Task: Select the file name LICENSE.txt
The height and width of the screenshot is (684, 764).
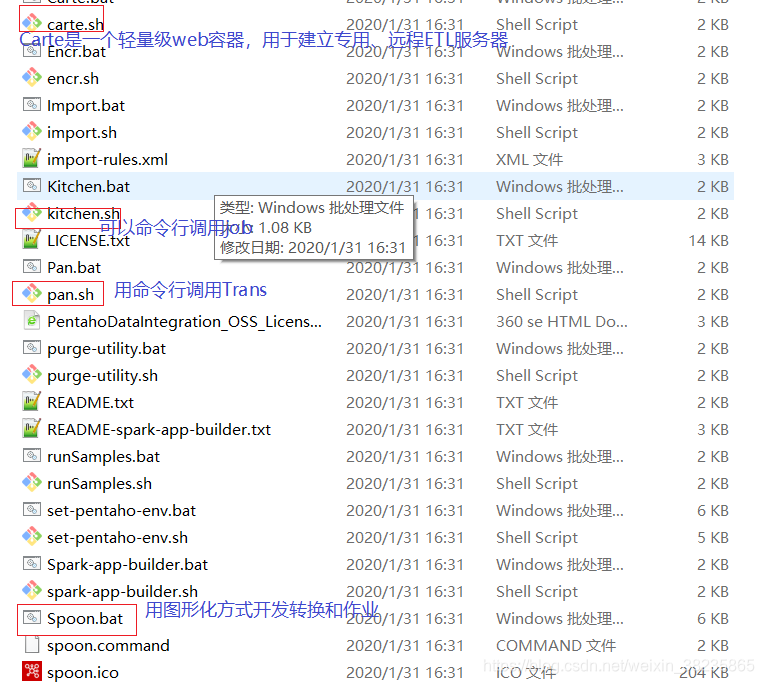Action: click(x=88, y=241)
